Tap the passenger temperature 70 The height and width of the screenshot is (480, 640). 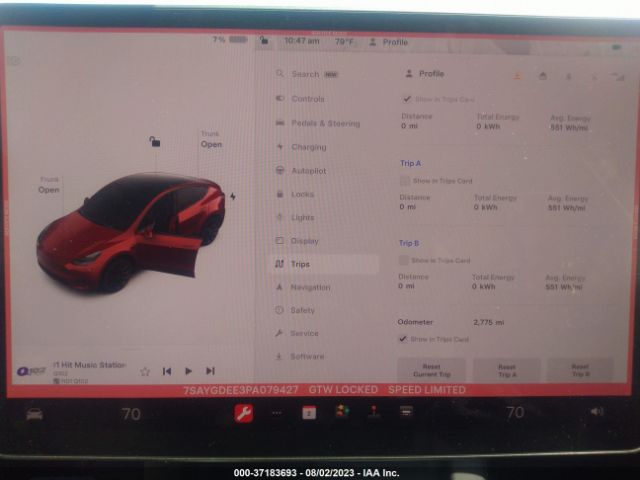coord(515,413)
